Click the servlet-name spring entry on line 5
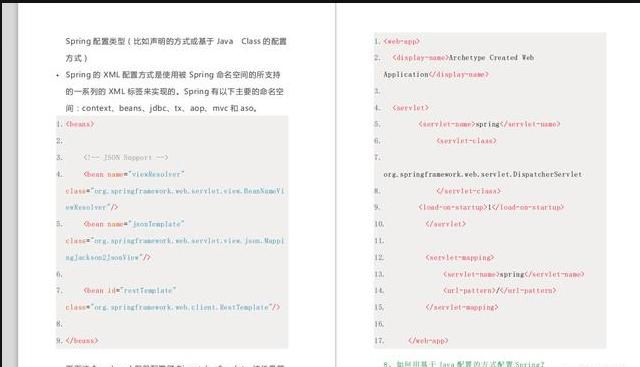 click(x=489, y=124)
